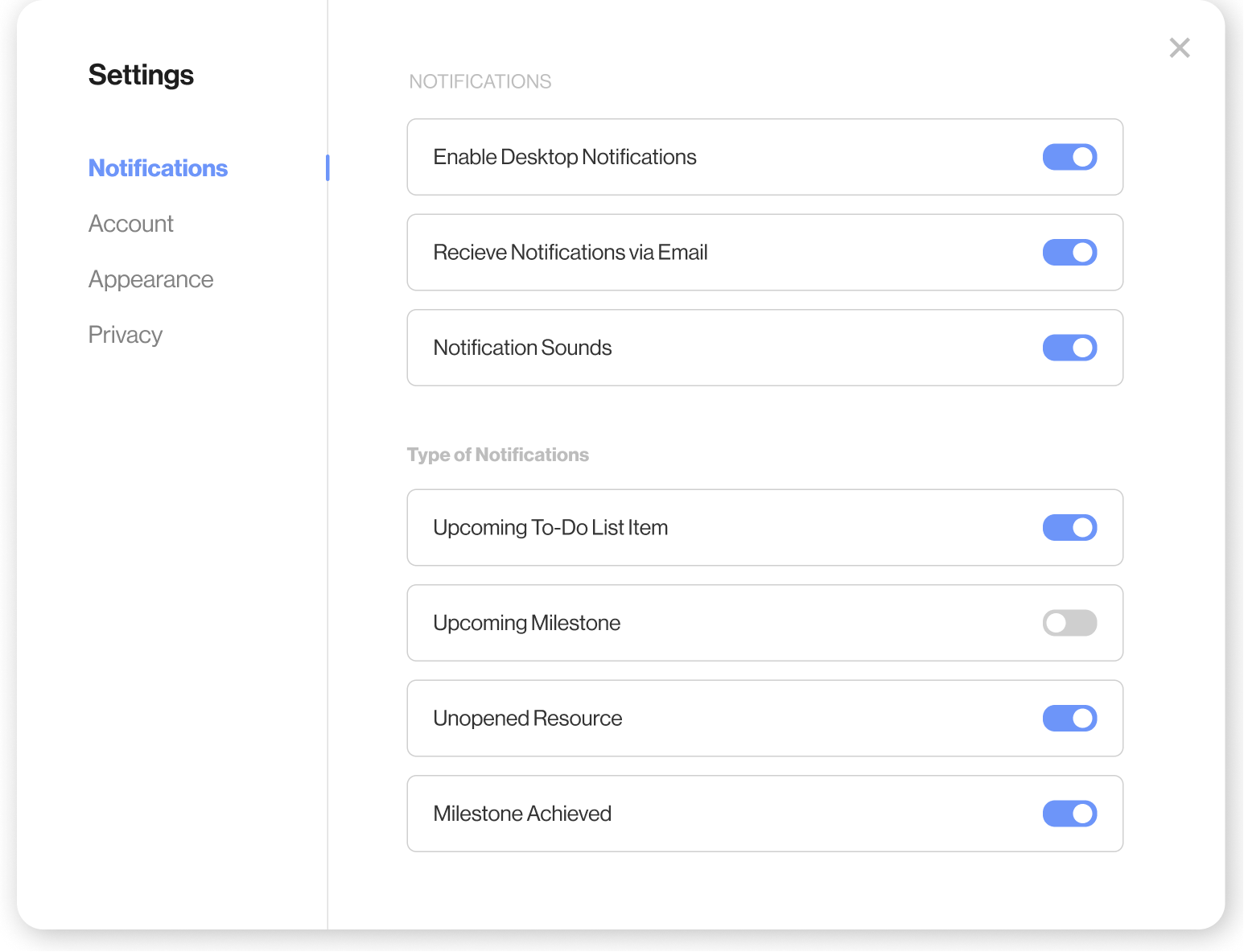Screen dimensions: 1244x952
Task: Select the Privacy tab
Action: 125,335
